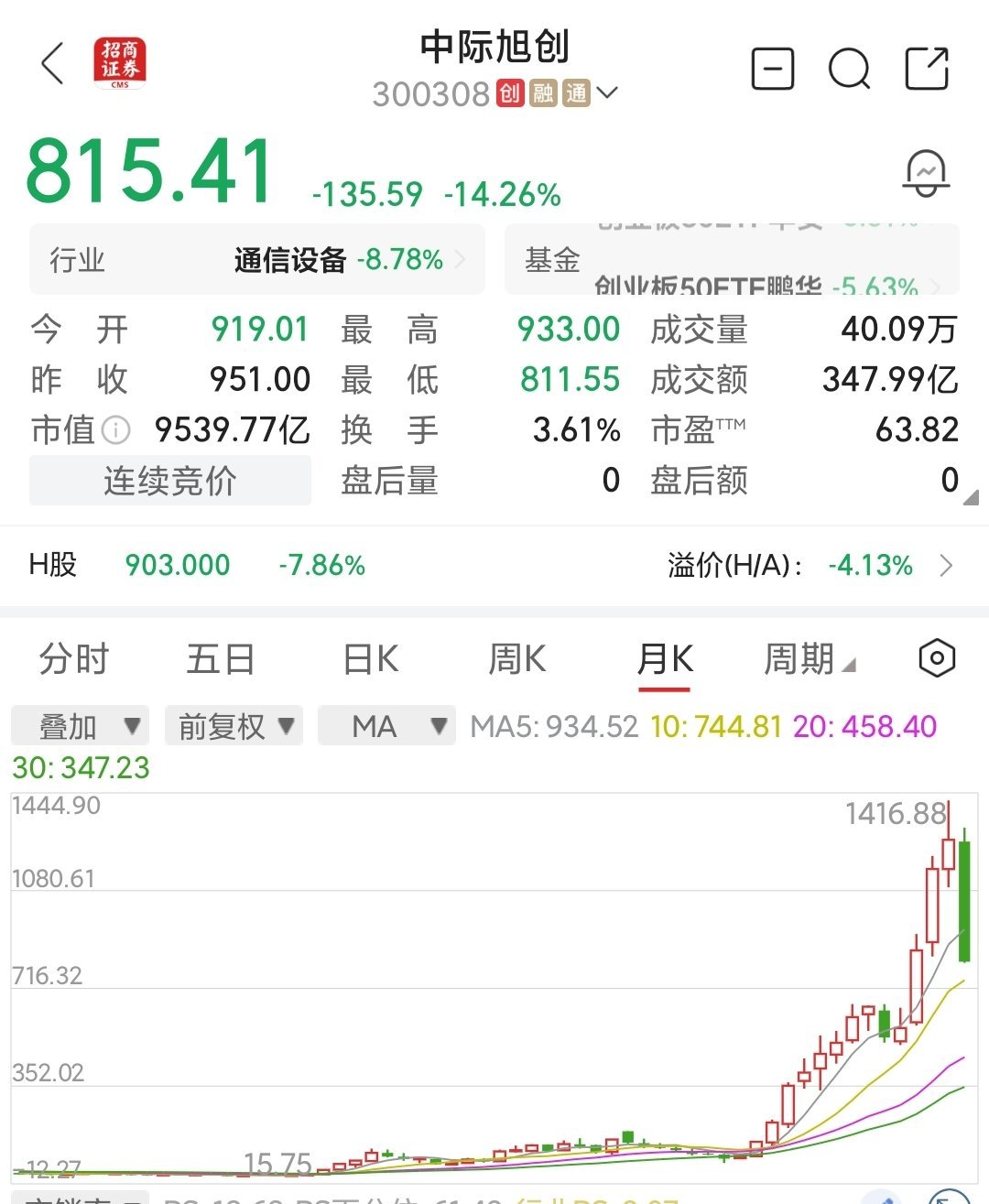Viewport: 989px width, 1204px height.
Task: Tap the 1416.88 high label on chart
Action: tap(896, 813)
